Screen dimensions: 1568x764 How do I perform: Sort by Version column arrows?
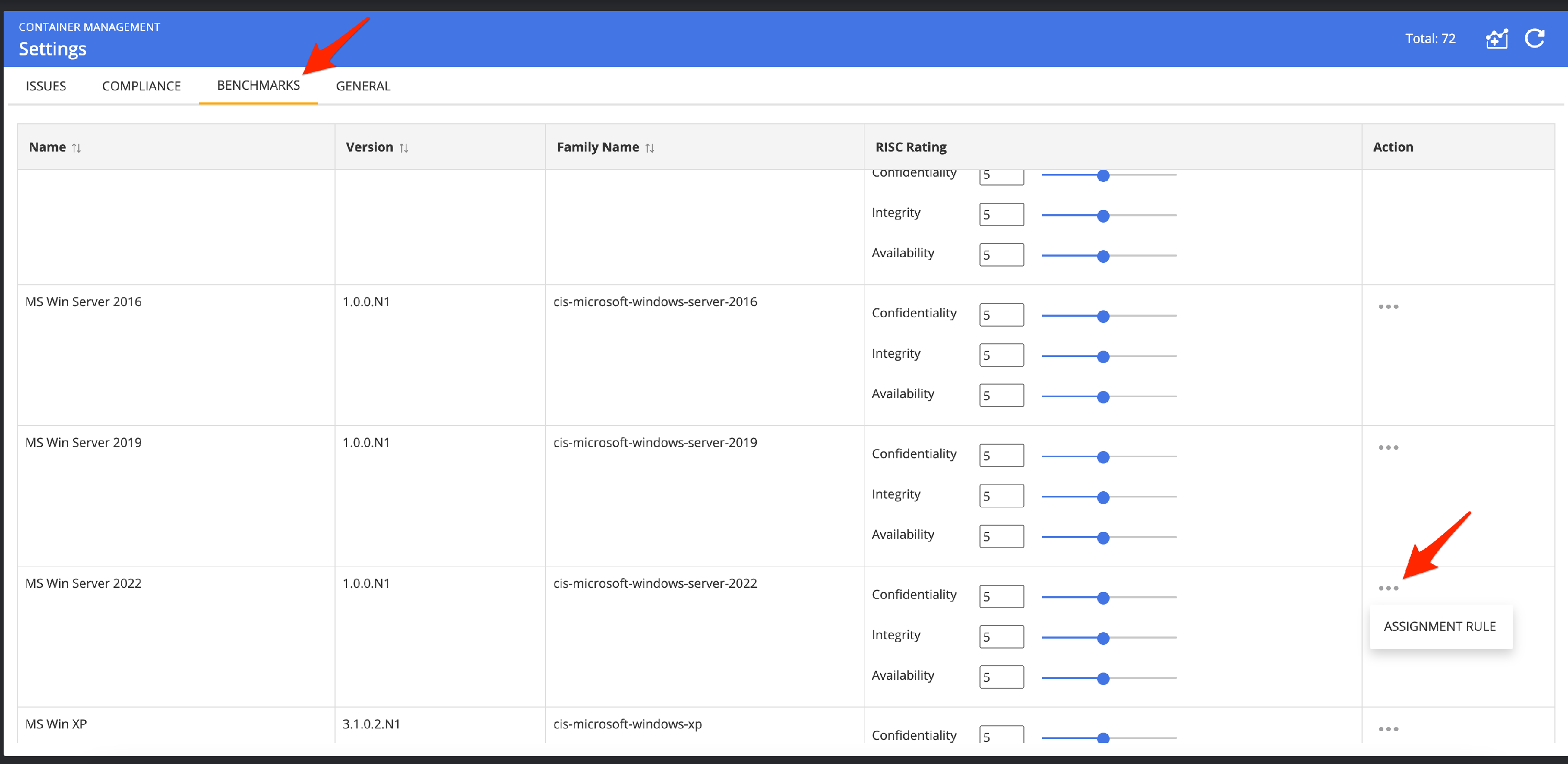[x=403, y=148]
